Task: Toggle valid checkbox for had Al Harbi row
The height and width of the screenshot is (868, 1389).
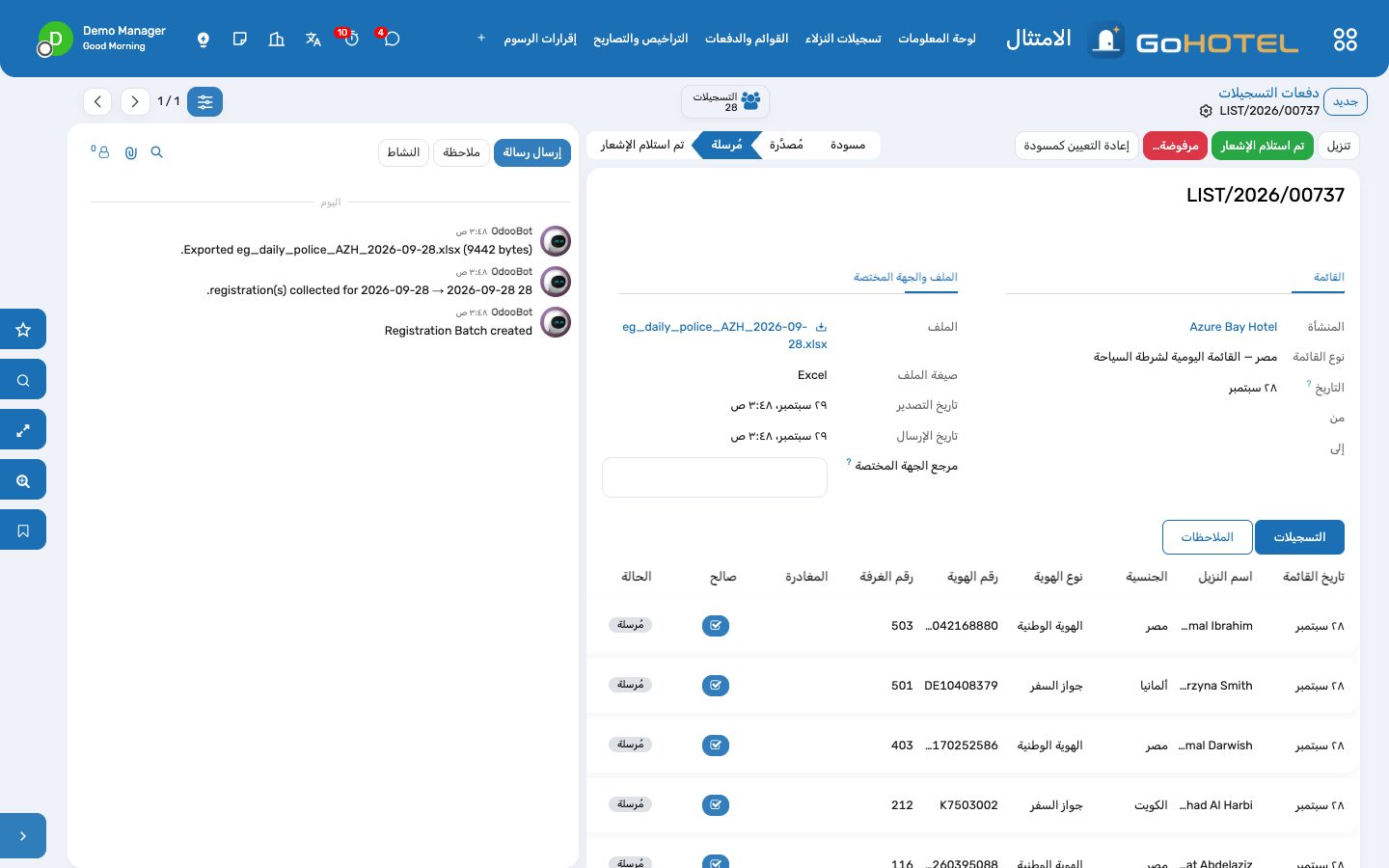Action: tap(716, 805)
